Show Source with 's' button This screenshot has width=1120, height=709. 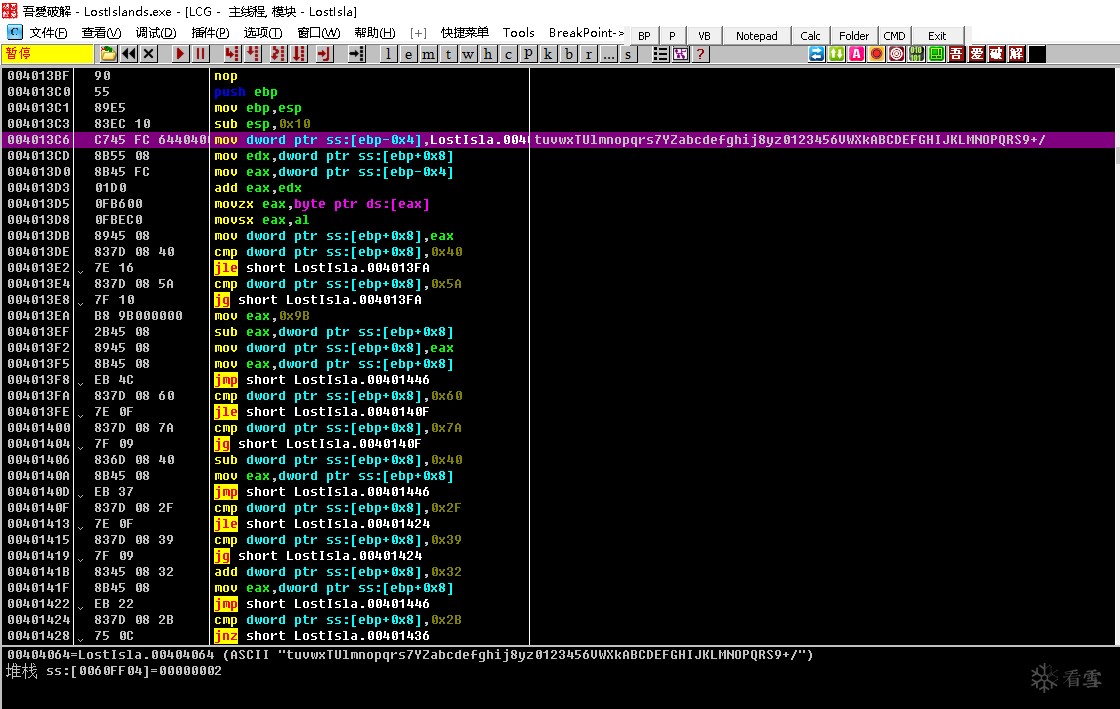coord(628,54)
